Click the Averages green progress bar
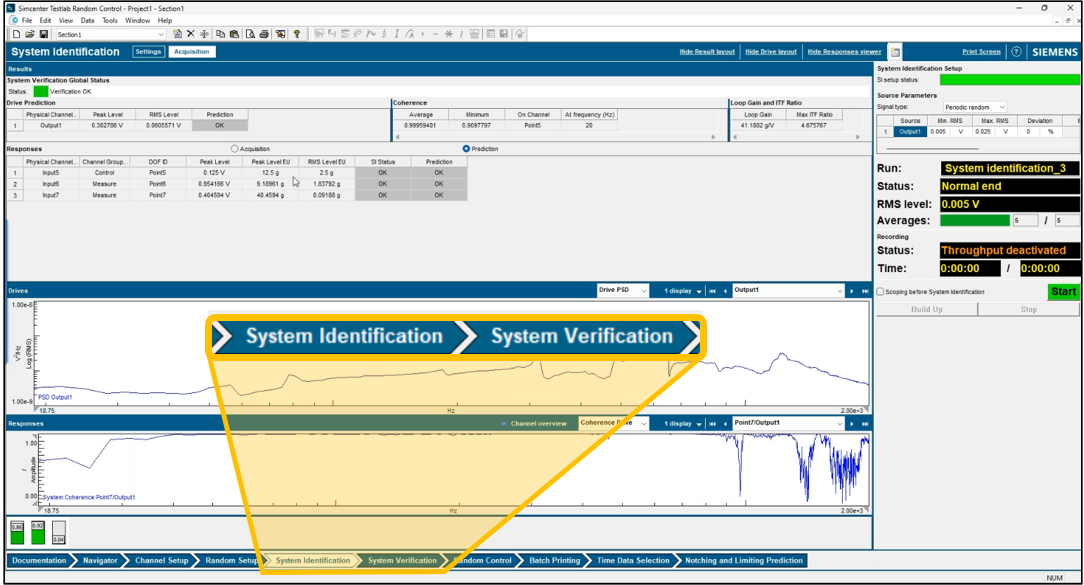The height and width of the screenshot is (585, 1084). (974, 220)
